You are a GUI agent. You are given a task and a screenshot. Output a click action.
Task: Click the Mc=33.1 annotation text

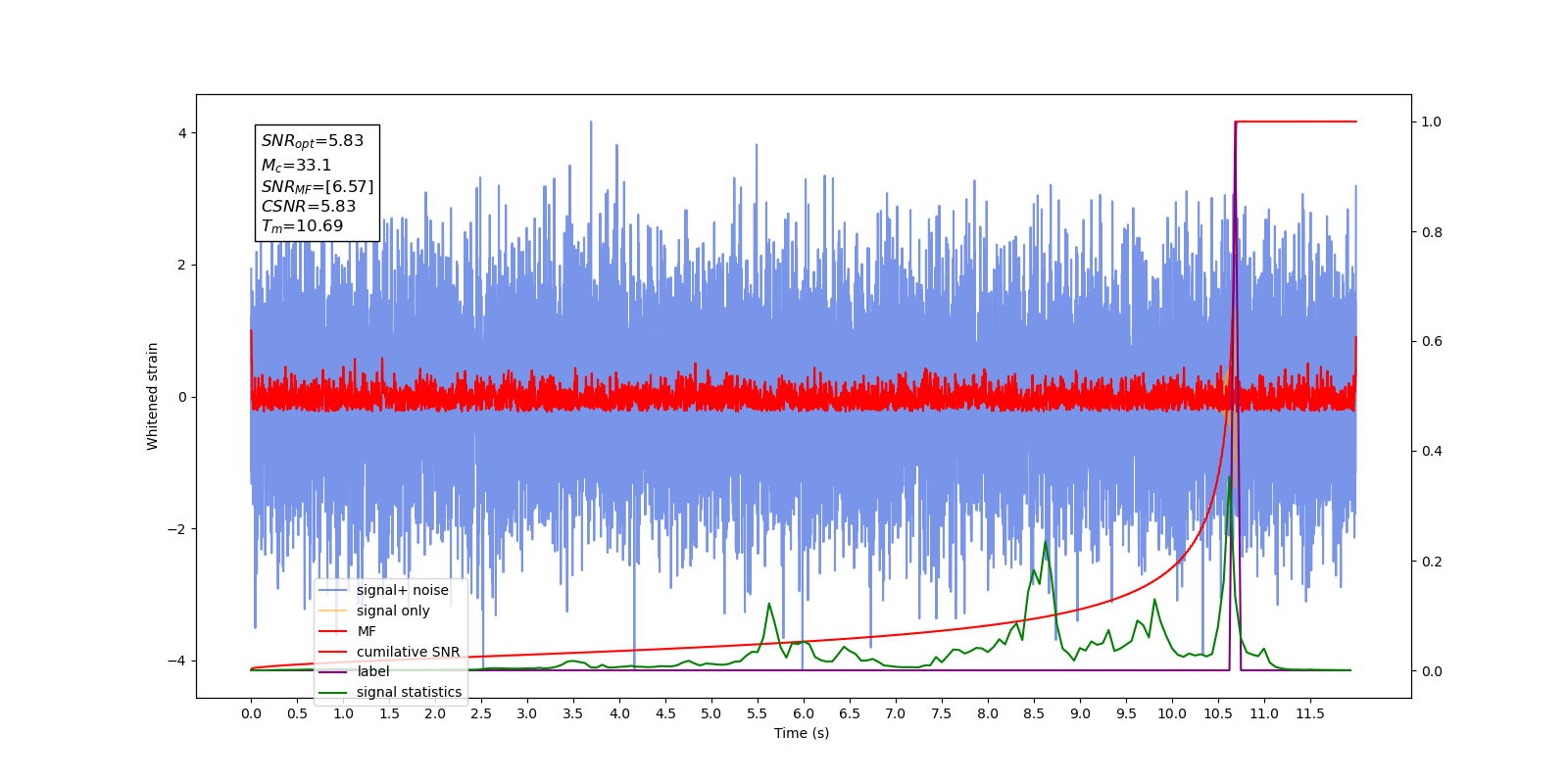click(296, 166)
